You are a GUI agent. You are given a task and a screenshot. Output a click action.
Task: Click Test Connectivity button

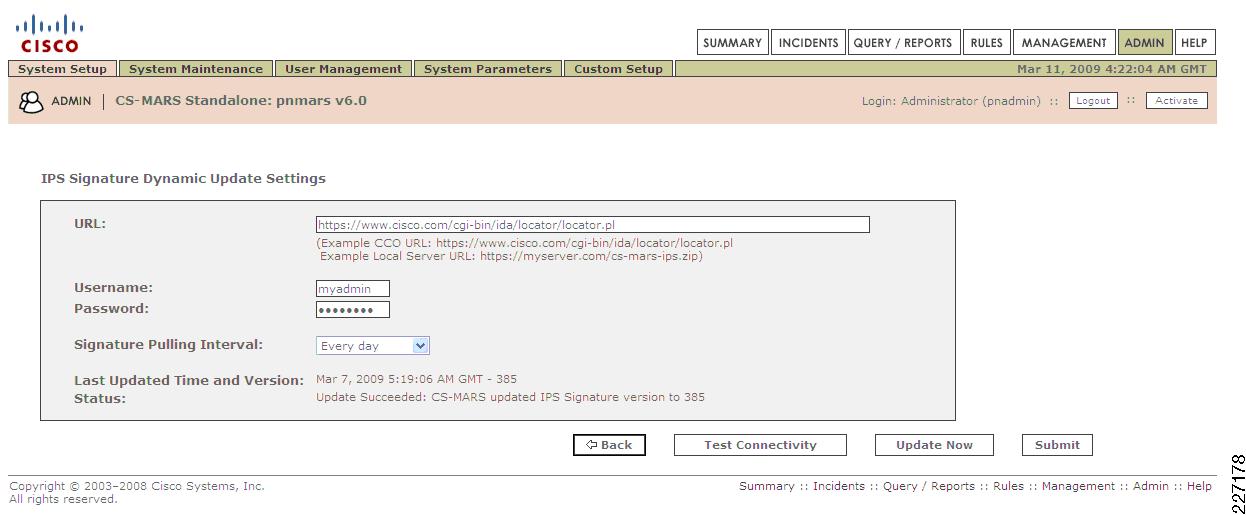pos(760,445)
